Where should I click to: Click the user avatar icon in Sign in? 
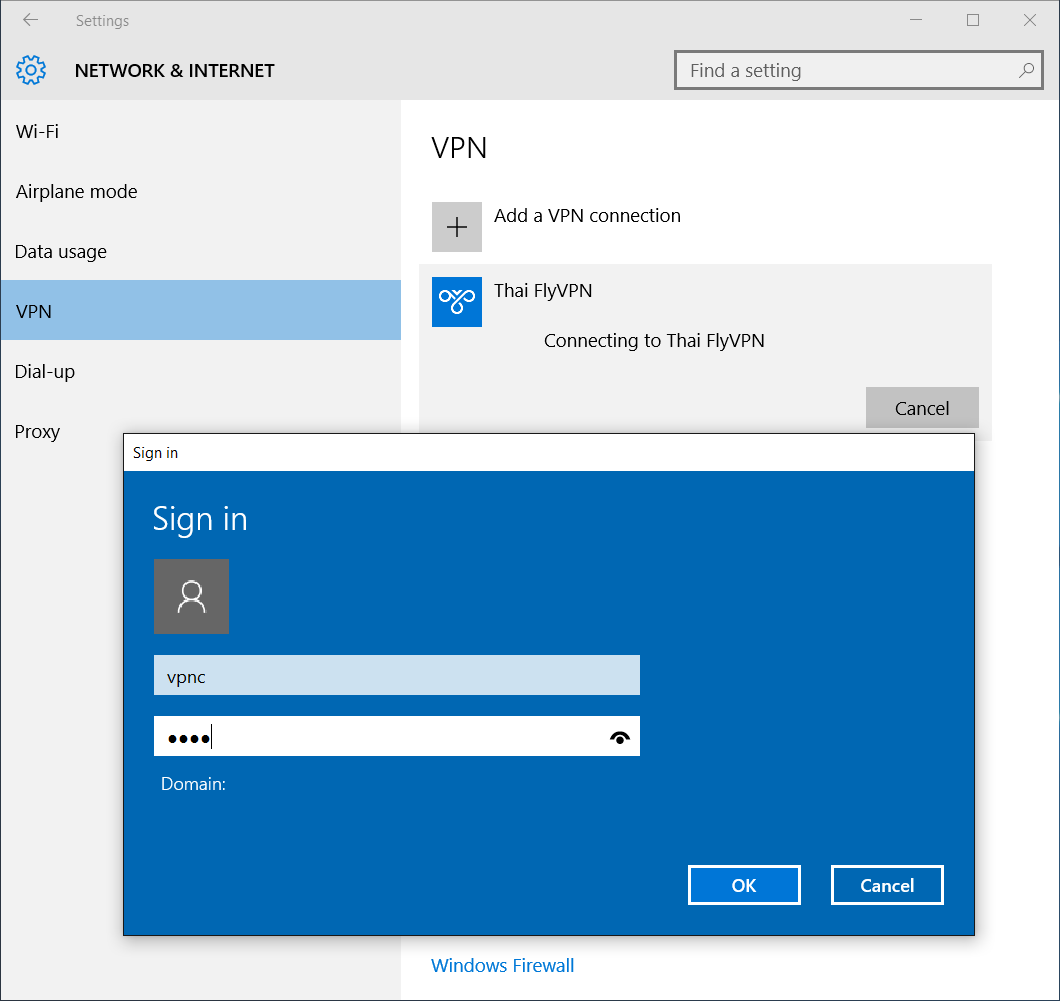(191, 596)
